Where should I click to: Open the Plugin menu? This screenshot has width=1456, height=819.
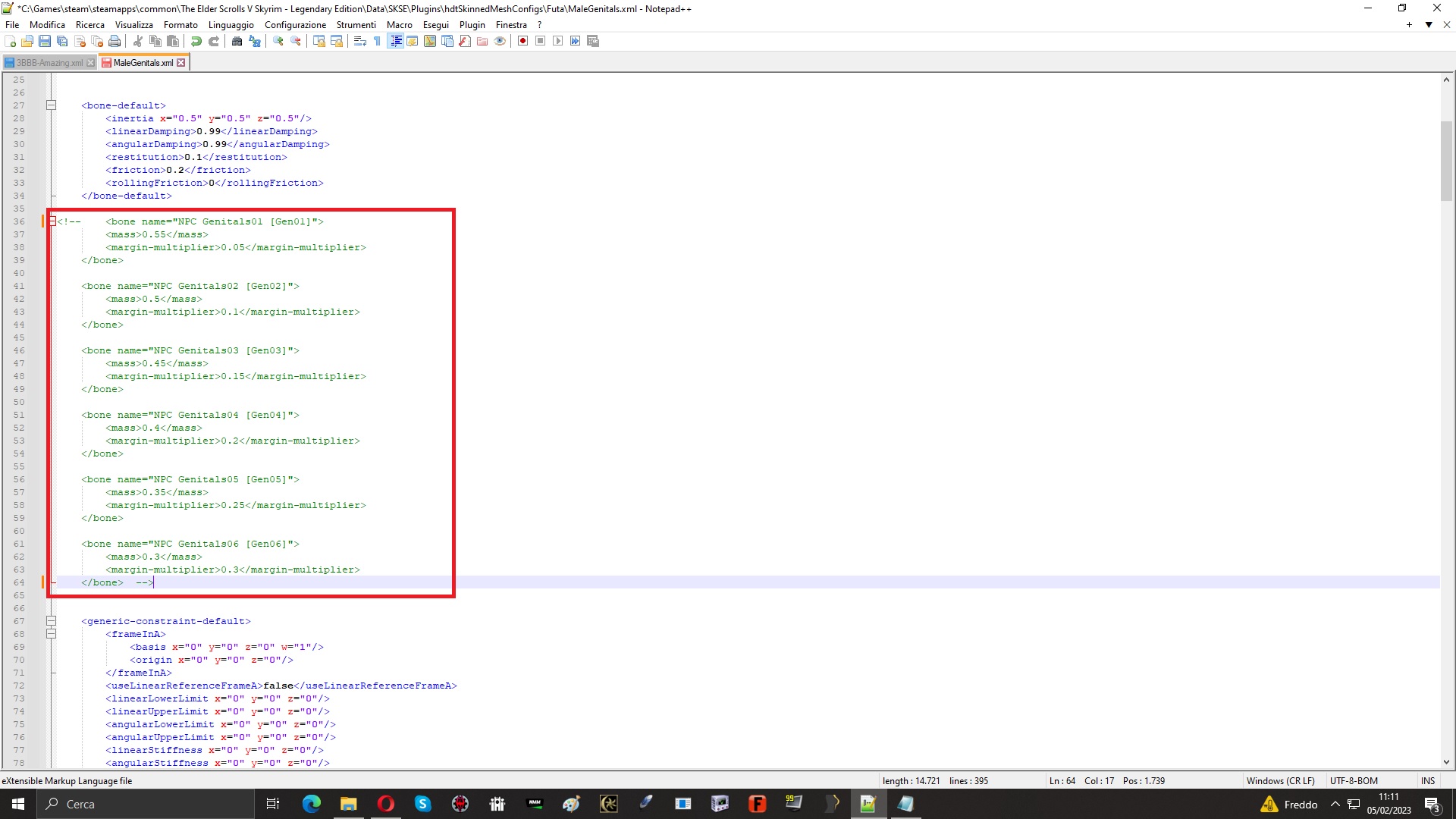[x=472, y=25]
